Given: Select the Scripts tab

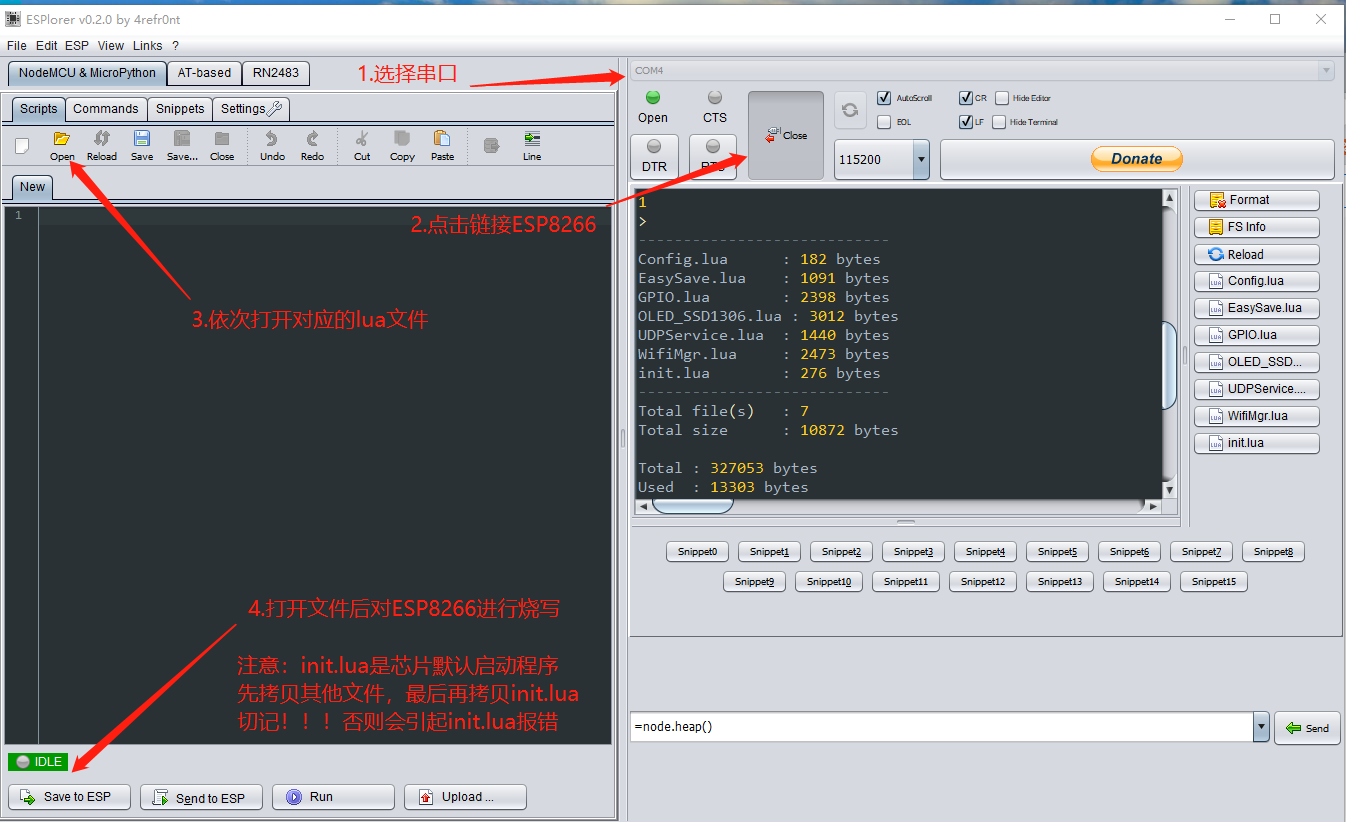Looking at the screenshot, I should pyautogui.click(x=39, y=109).
